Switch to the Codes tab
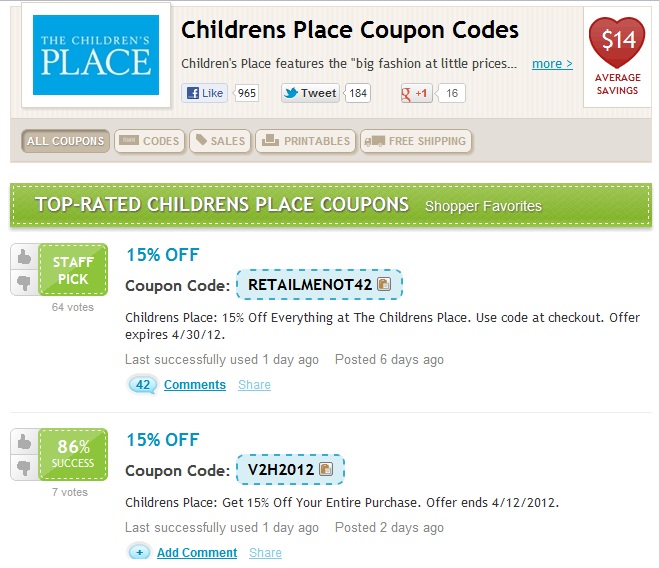 150,141
